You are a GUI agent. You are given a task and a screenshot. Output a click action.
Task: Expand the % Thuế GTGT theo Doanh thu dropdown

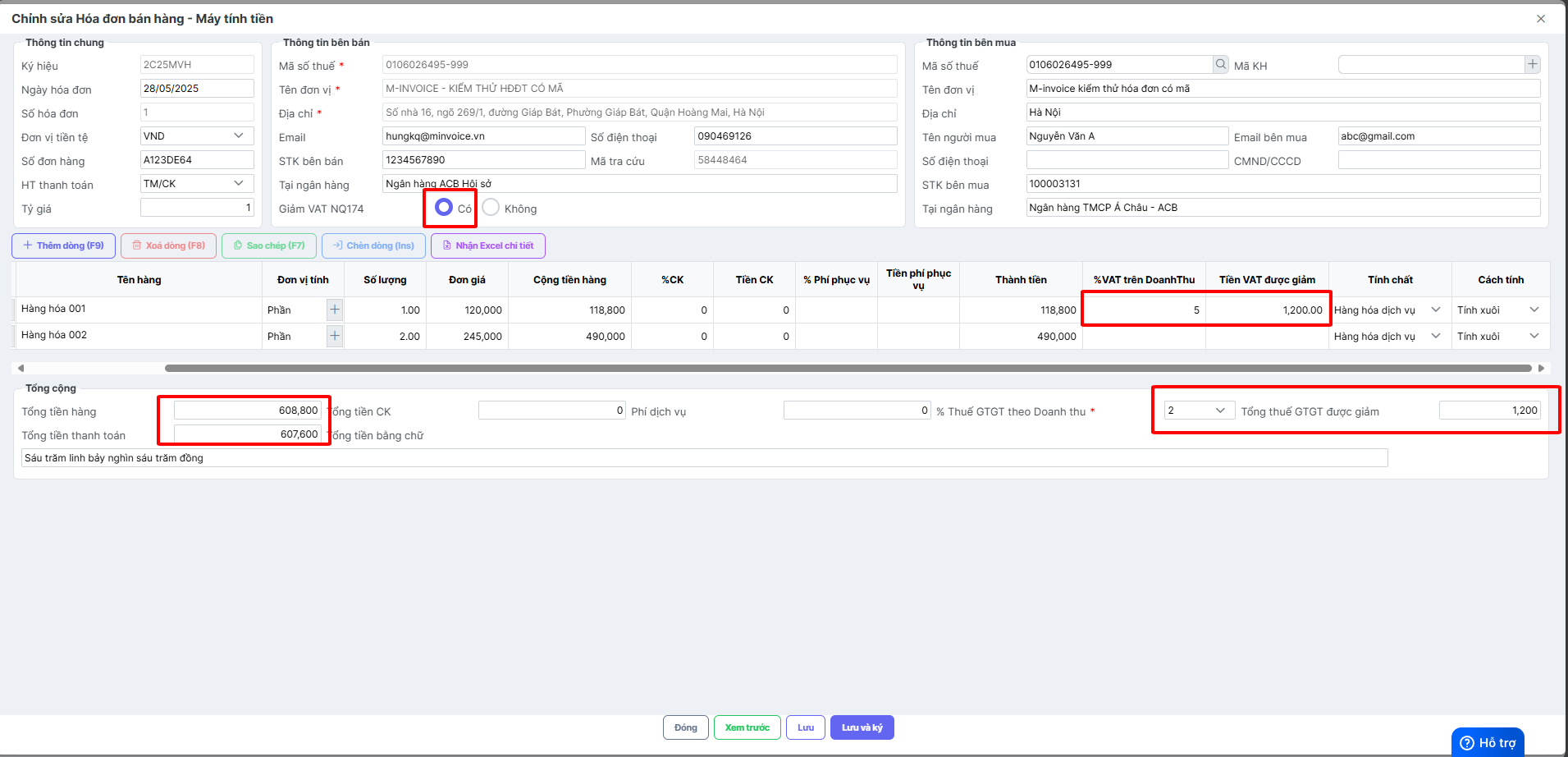[x=1199, y=410]
